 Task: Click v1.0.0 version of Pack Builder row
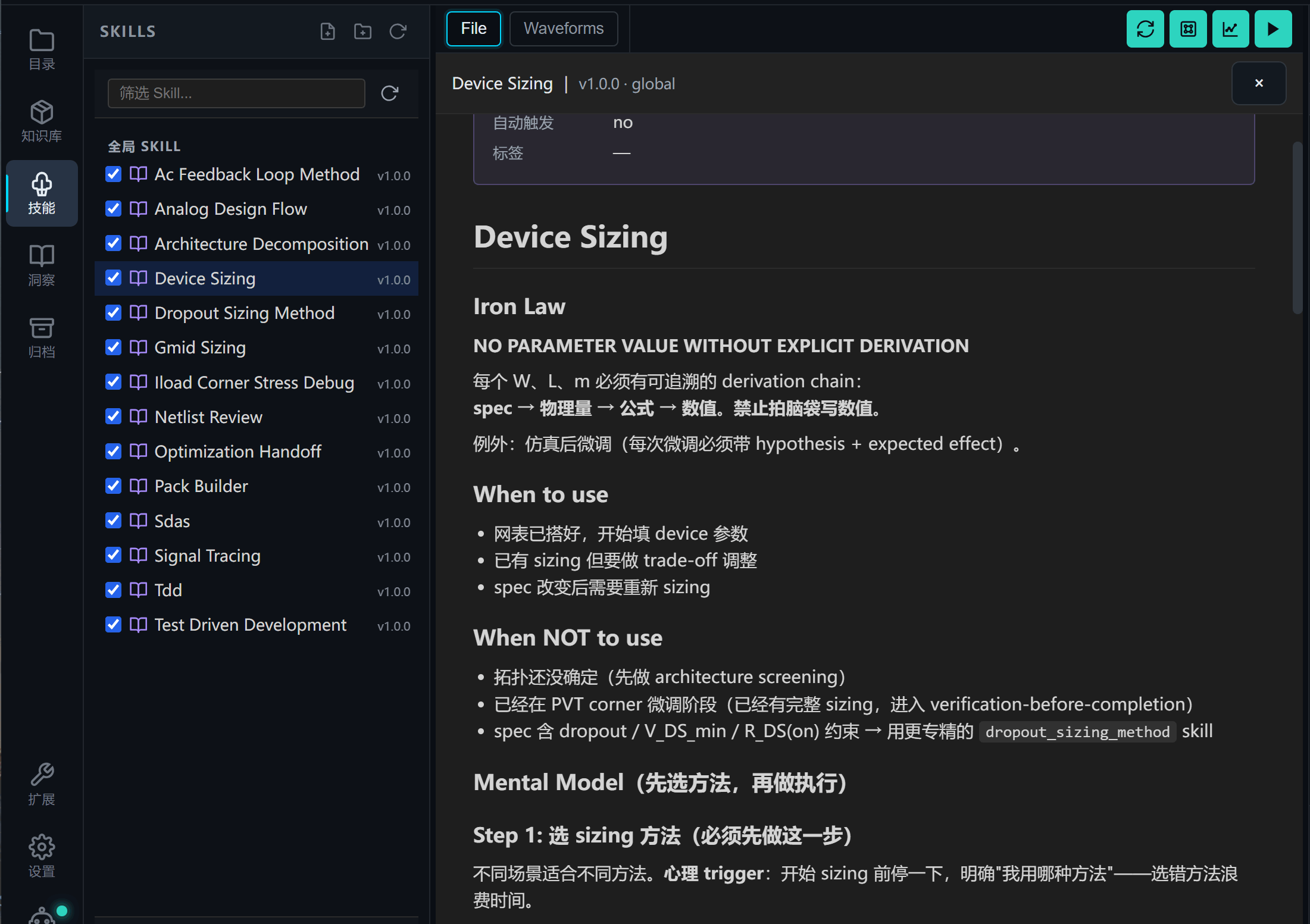click(394, 487)
